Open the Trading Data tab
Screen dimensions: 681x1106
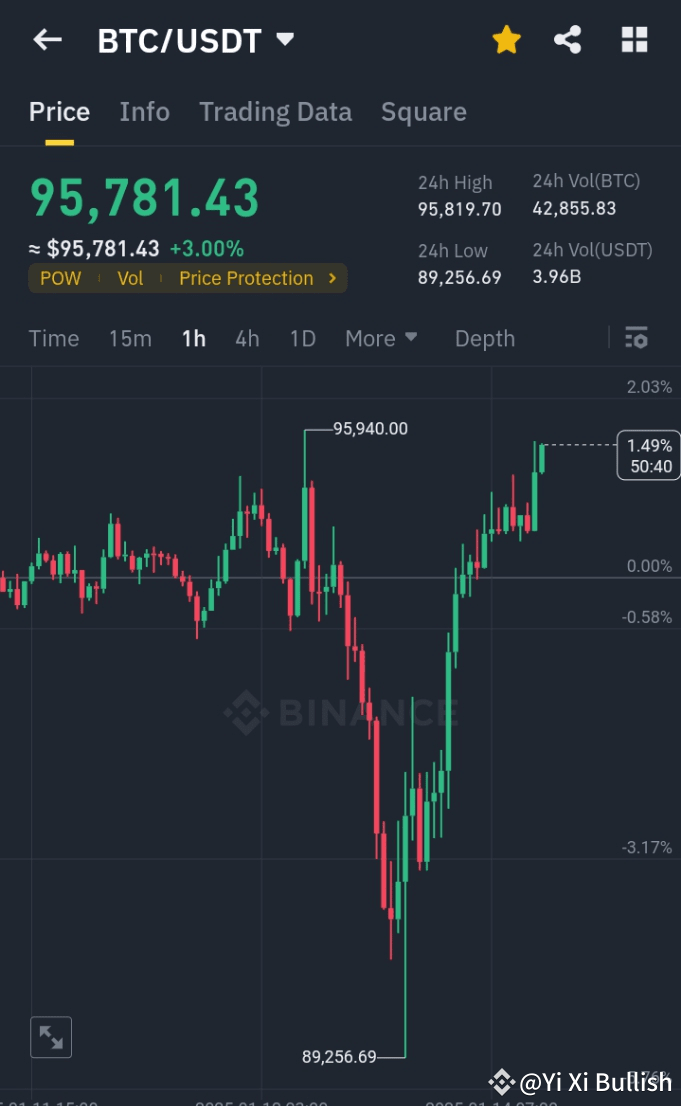pyautogui.click(x=275, y=112)
